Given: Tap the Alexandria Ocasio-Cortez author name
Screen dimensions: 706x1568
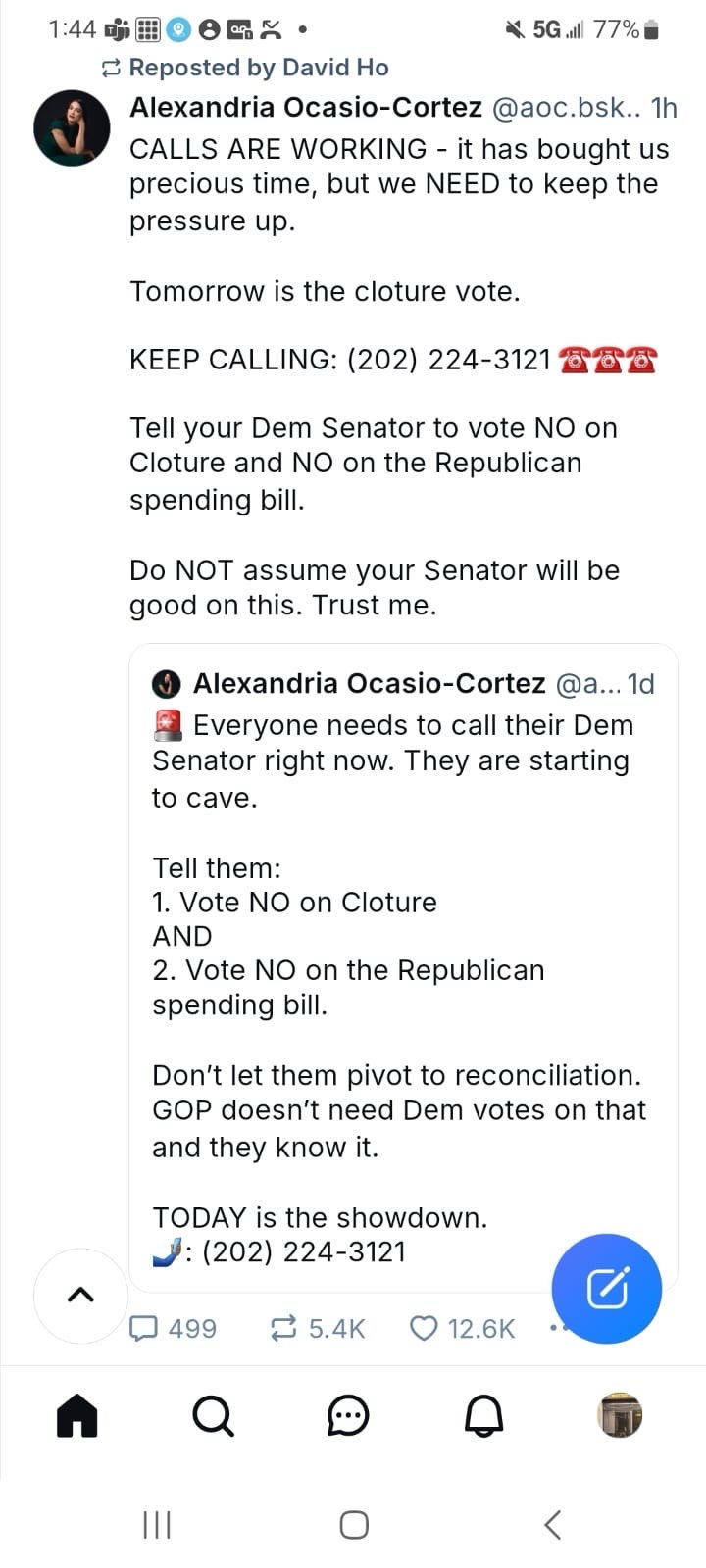Looking at the screenshot, I should tap(306, 107).
